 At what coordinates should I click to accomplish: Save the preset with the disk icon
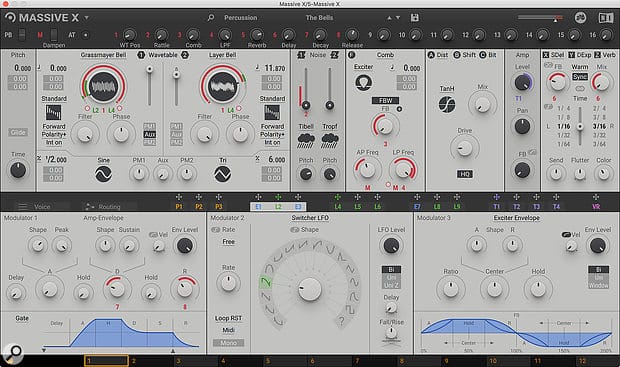pyautogui.click(x=414, y=17)
